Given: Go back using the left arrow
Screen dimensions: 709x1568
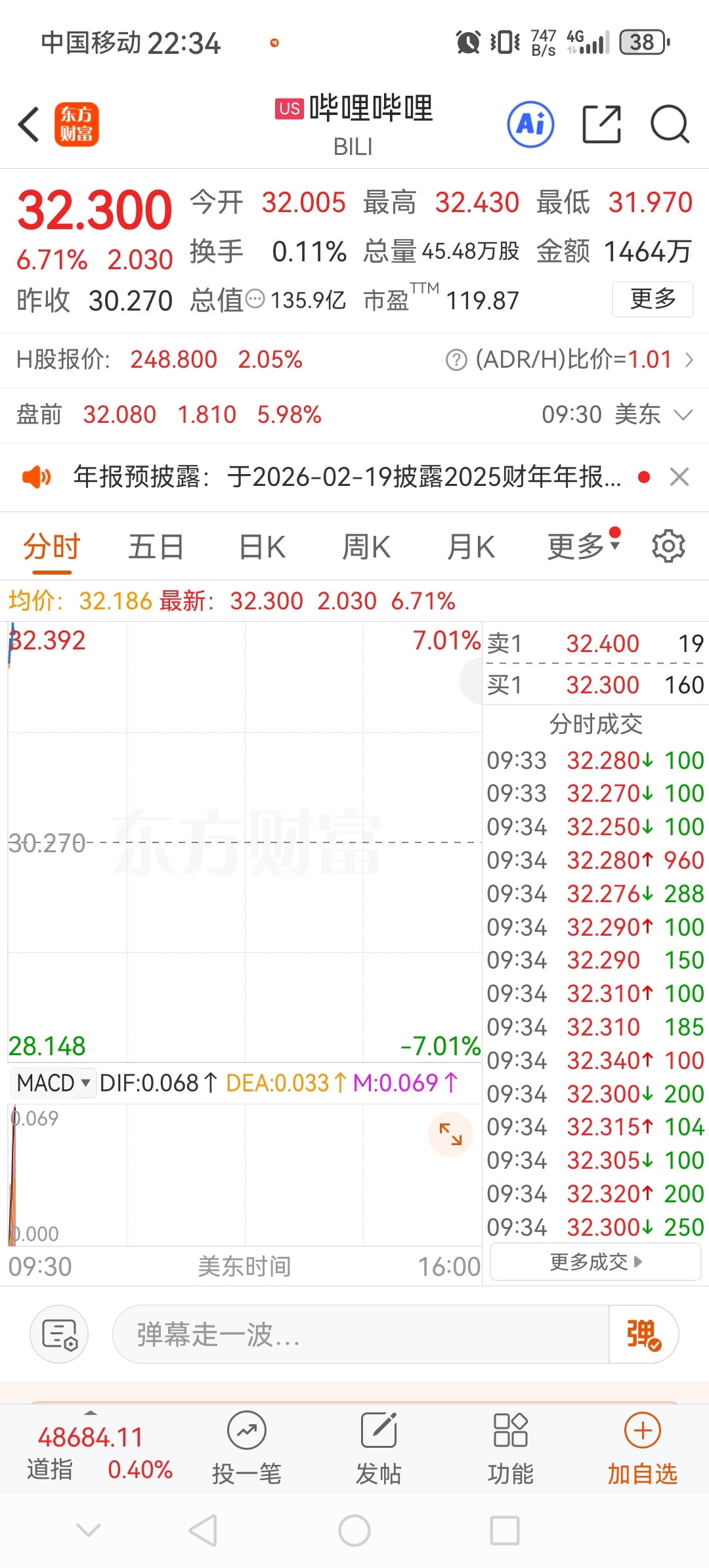Looking at the screenshot, I should point(28,124).
